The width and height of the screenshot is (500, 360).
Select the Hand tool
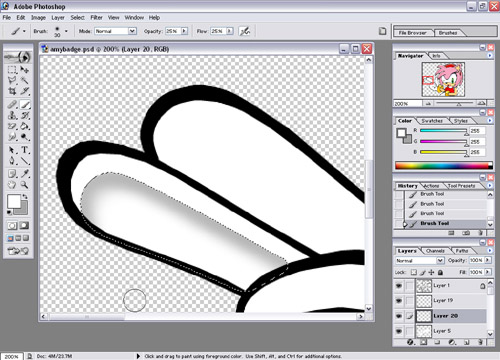12,185
